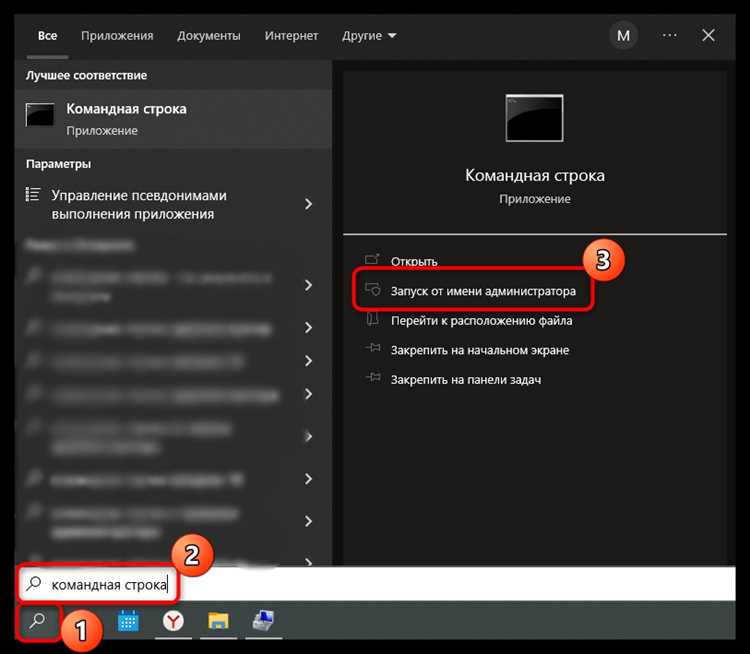Click the shield icon beside Запуск от имени администратора
750x654 pixels.
(x=373, y=289)
